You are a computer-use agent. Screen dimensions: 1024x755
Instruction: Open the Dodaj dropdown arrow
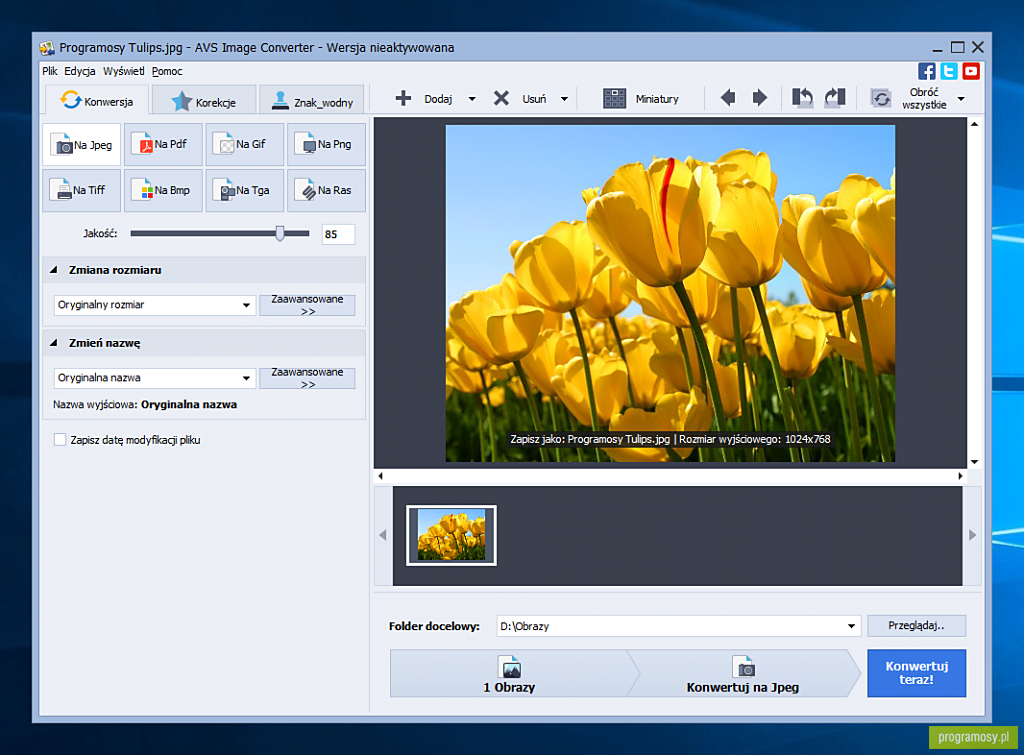click(472, 99)
